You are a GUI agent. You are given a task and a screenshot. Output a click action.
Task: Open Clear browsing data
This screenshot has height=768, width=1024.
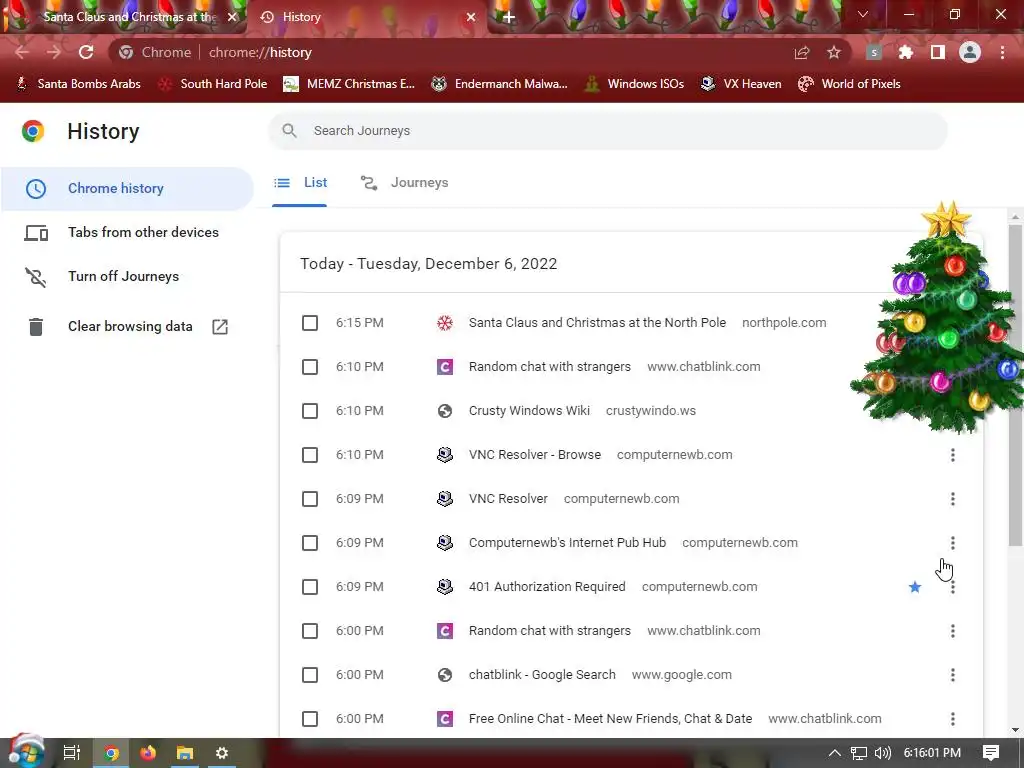click(x=127, y=327)
